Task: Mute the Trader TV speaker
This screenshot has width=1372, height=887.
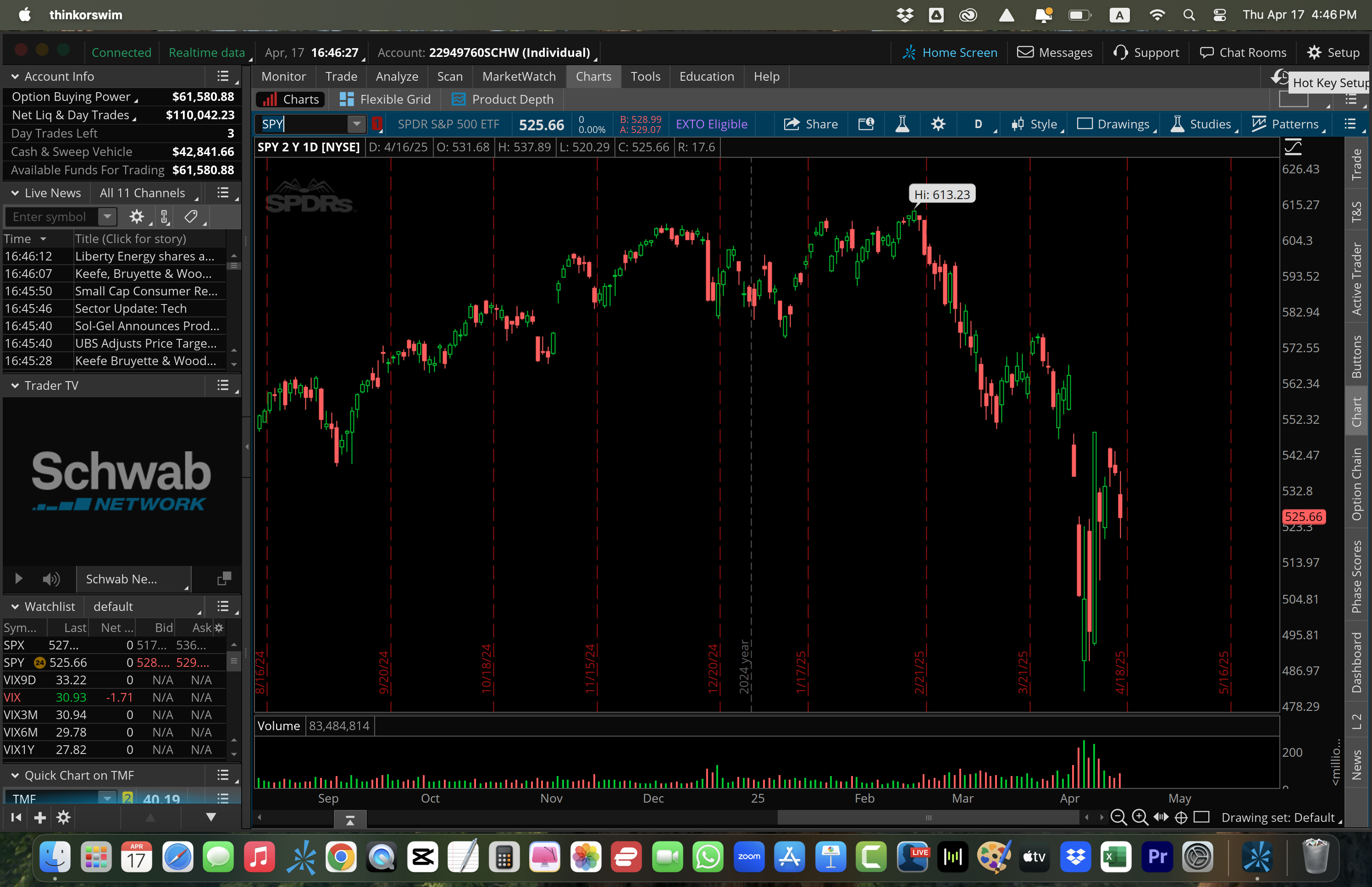Action: coord(50,579)
